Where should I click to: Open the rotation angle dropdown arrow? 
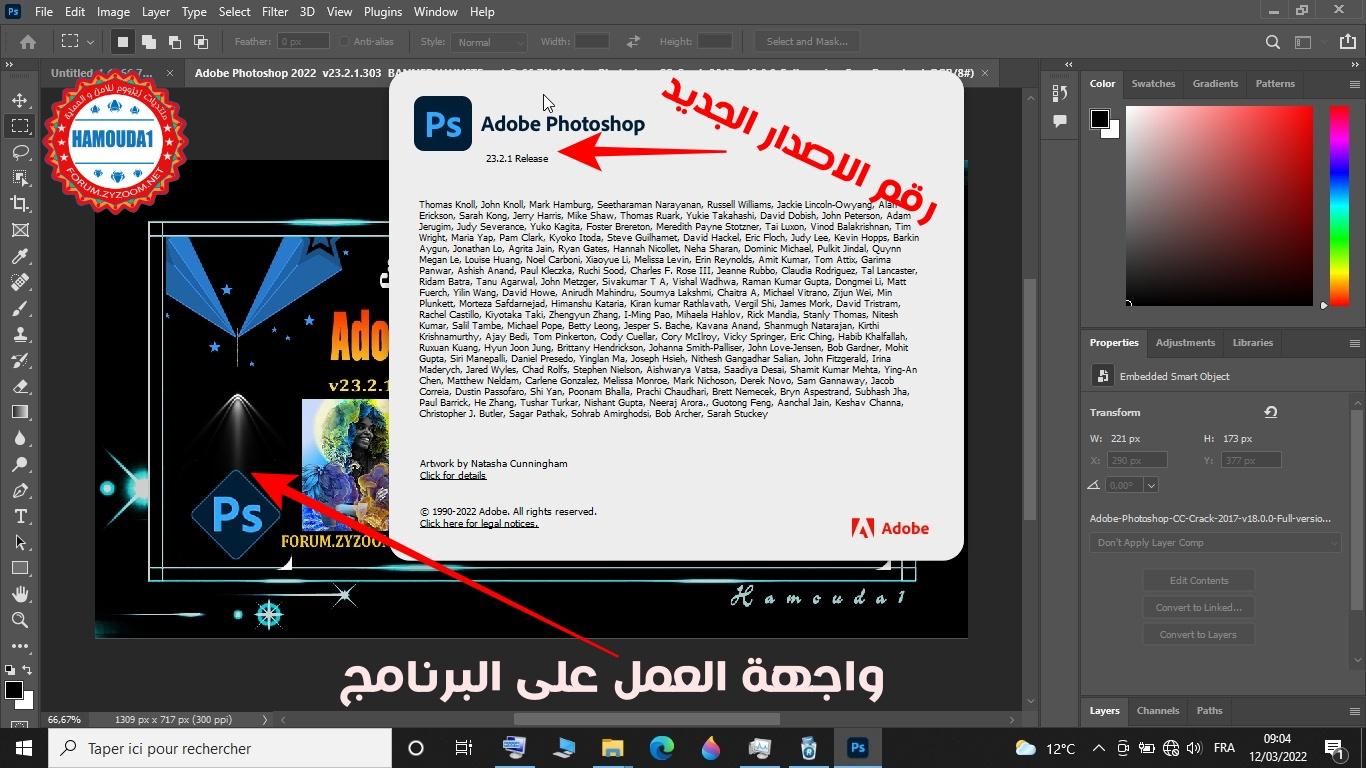pos(1151,485)
